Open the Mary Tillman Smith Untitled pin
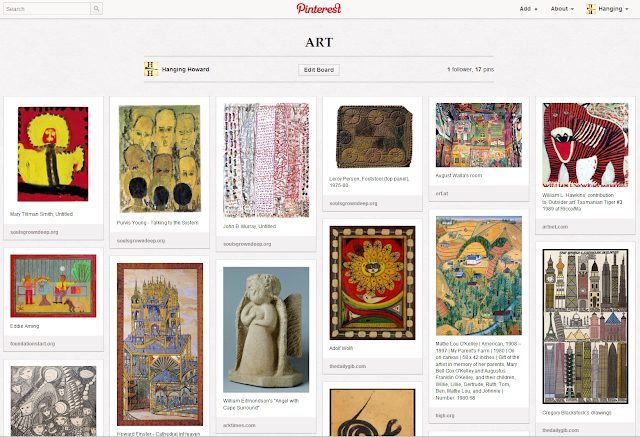Screen dimensions: 640x437 (53, 154)
